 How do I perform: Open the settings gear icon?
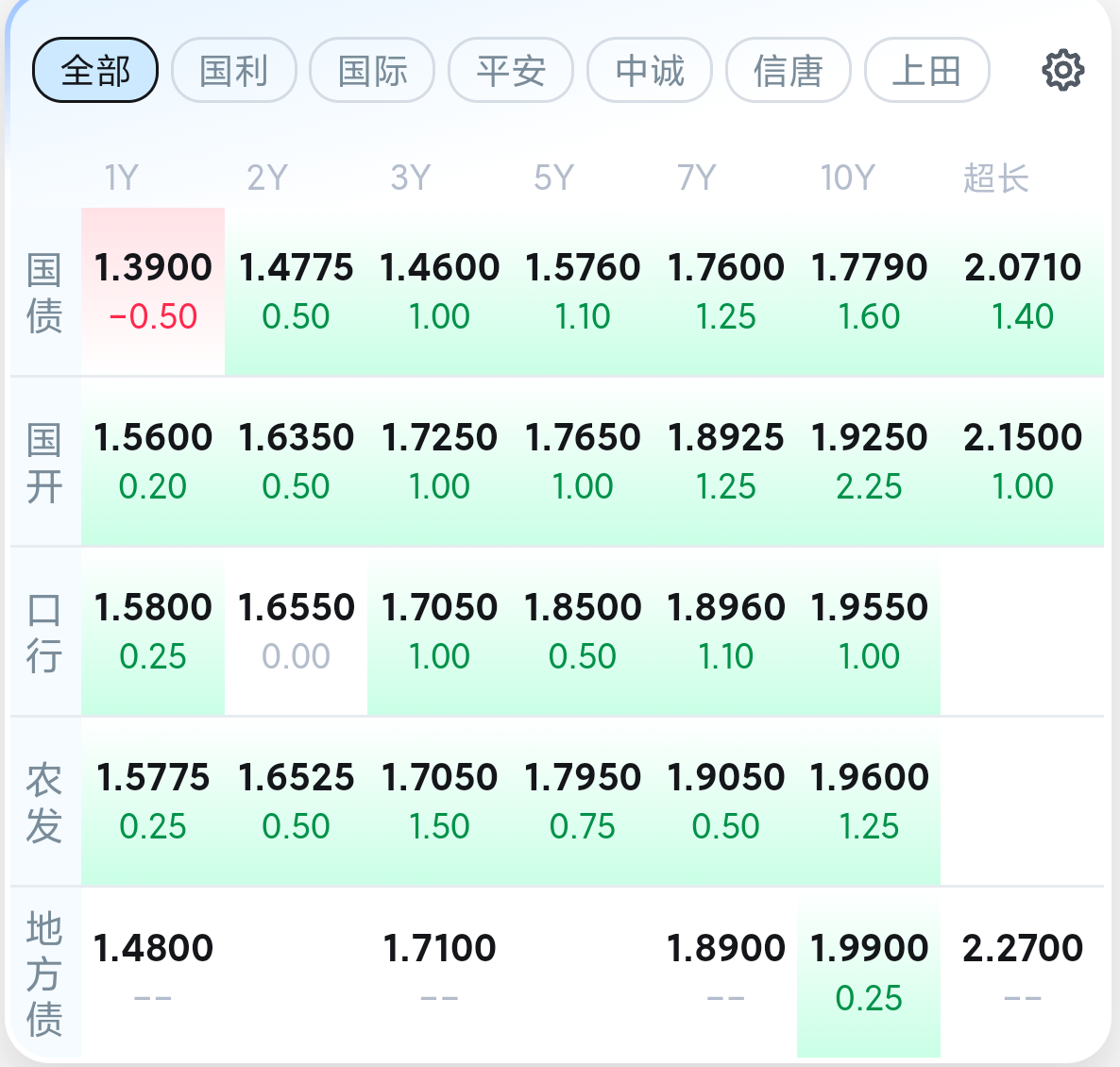pyautogui.click(x=1062, y=70)
